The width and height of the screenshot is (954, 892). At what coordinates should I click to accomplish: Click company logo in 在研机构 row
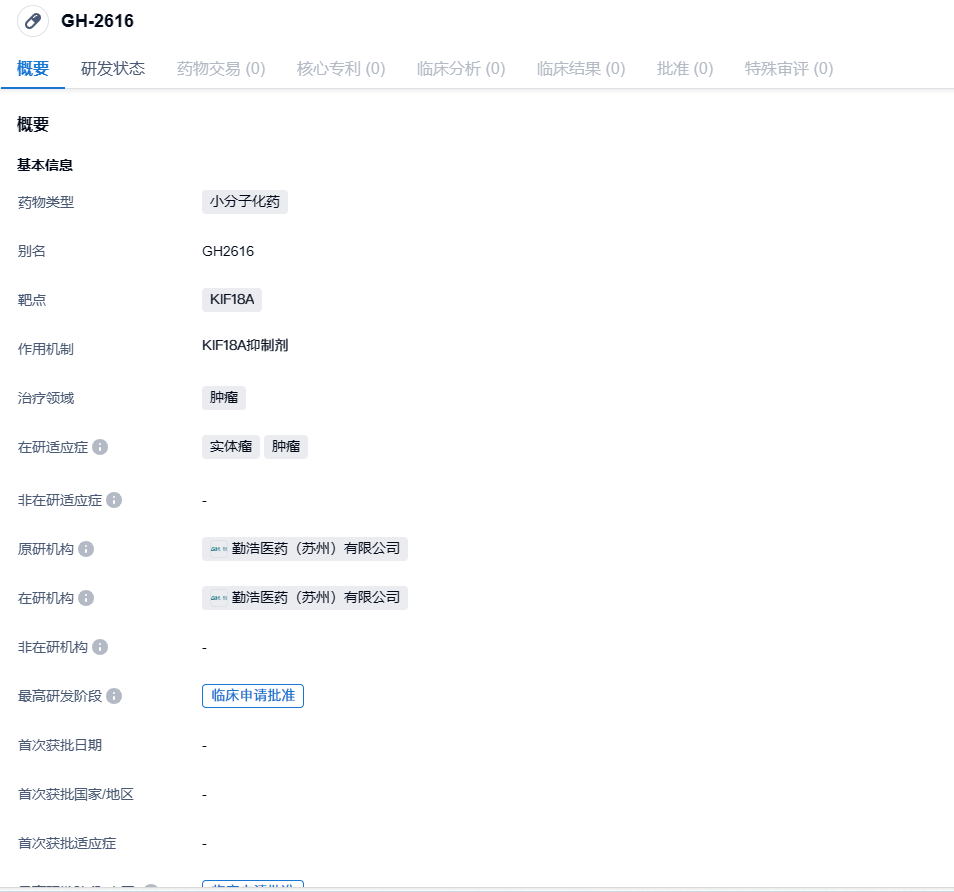pyautogui.click(x=219, y=598)
